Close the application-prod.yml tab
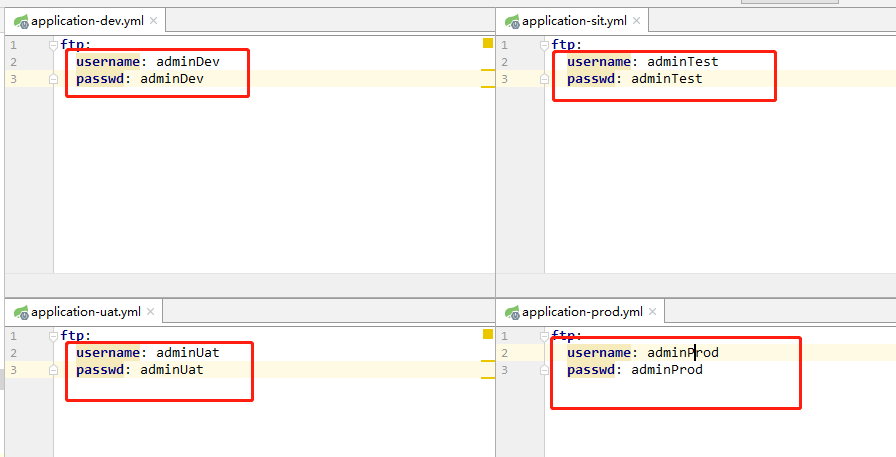 (x=652, y=312)
